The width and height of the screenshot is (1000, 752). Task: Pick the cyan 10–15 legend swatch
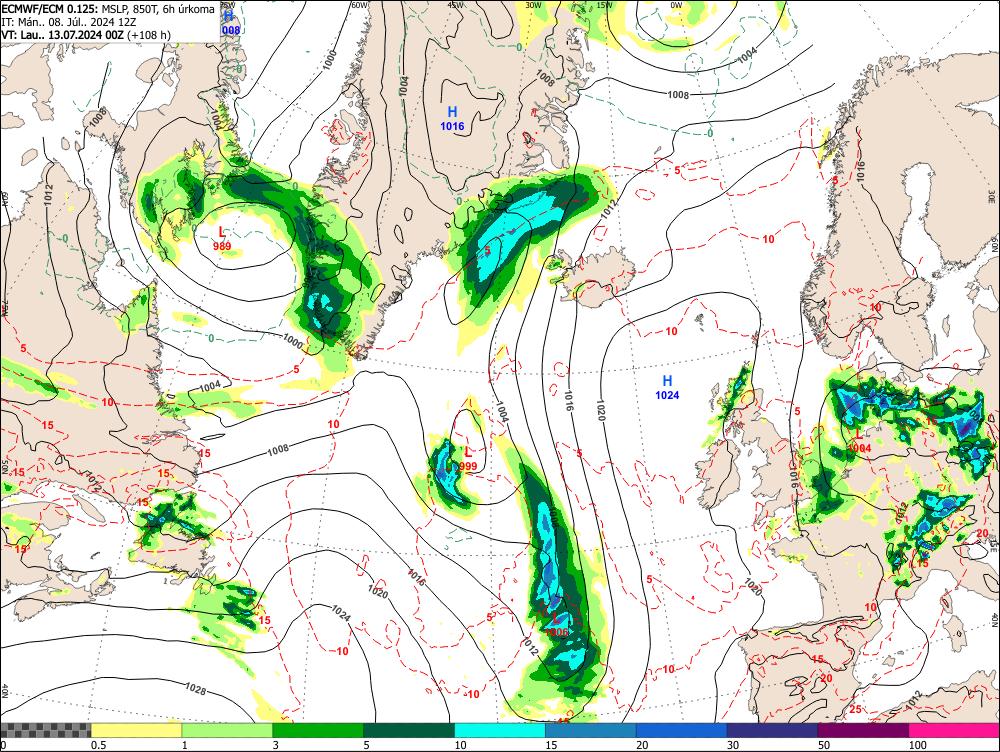coord(499,730)
